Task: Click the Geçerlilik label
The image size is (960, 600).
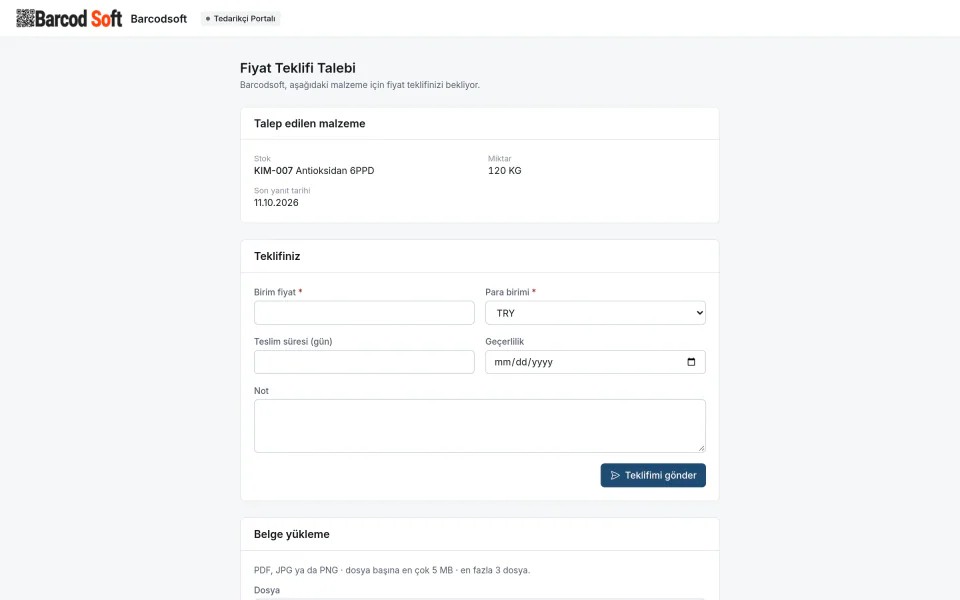Action: (x=504, y=342)
